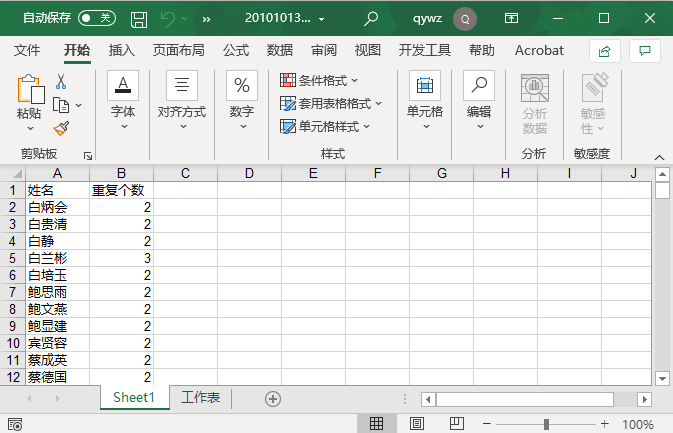Click the Undo arrow icon

[167, 19]
